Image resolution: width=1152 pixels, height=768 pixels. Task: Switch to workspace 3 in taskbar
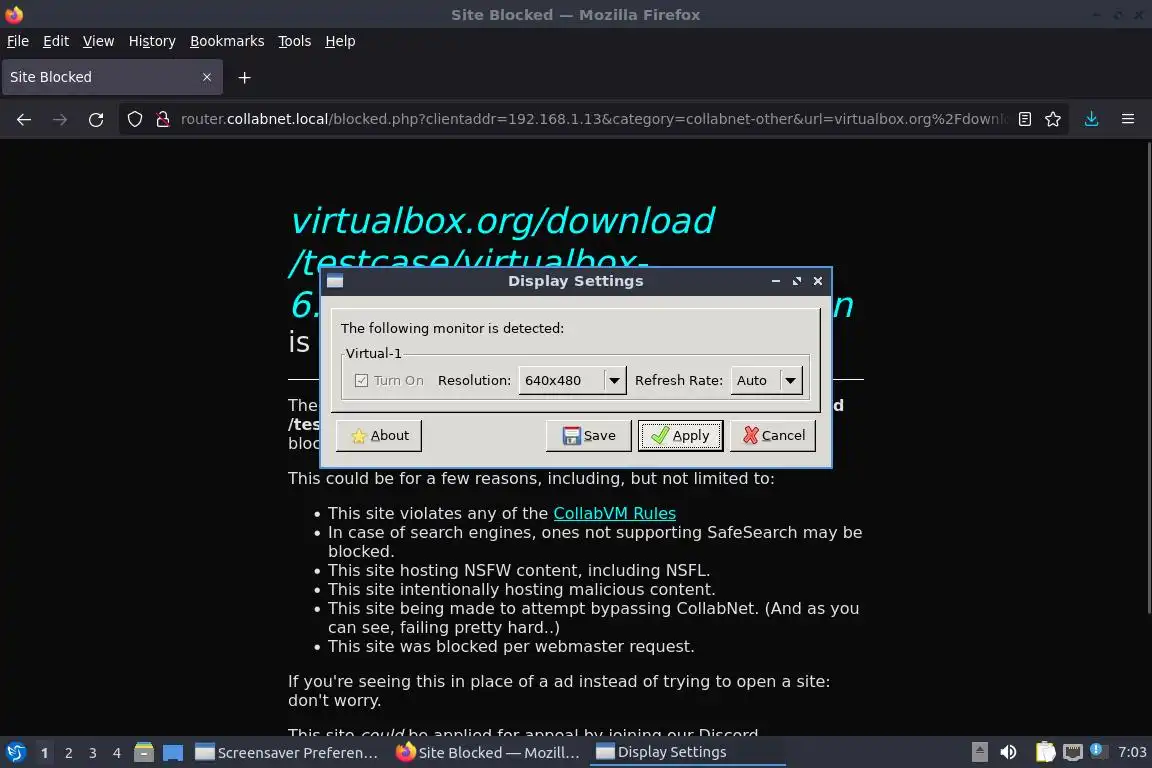(93, 753)
